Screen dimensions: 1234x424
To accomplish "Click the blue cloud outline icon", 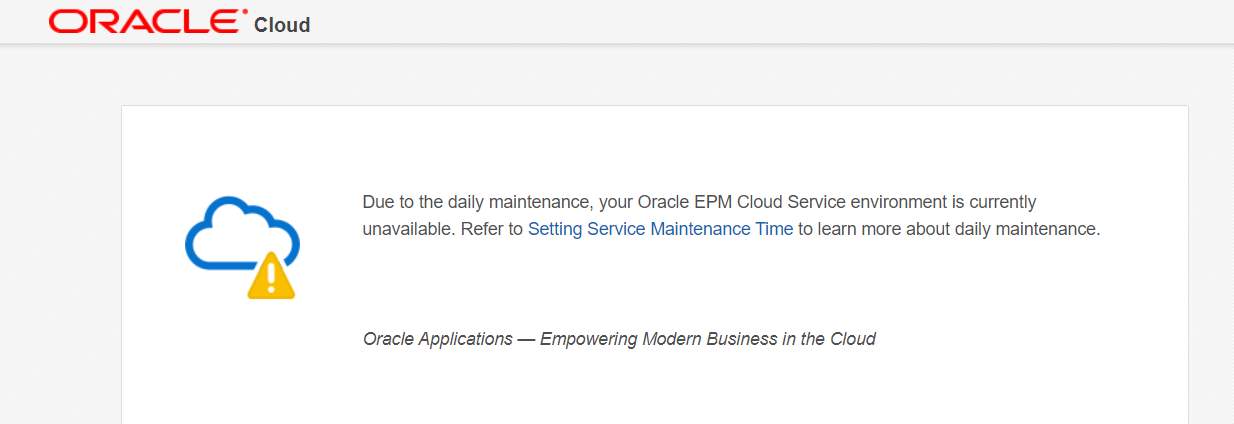I will (242, 237).
